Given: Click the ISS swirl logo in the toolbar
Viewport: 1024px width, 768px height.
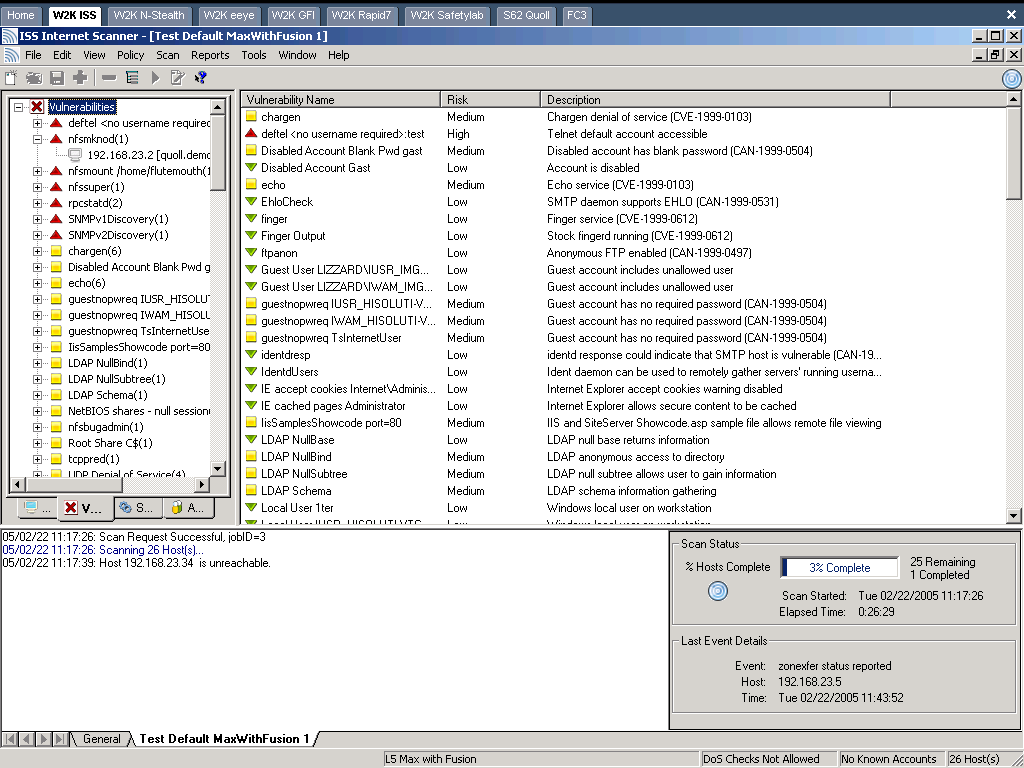Looking at the screenshot, I should 1012,78.
